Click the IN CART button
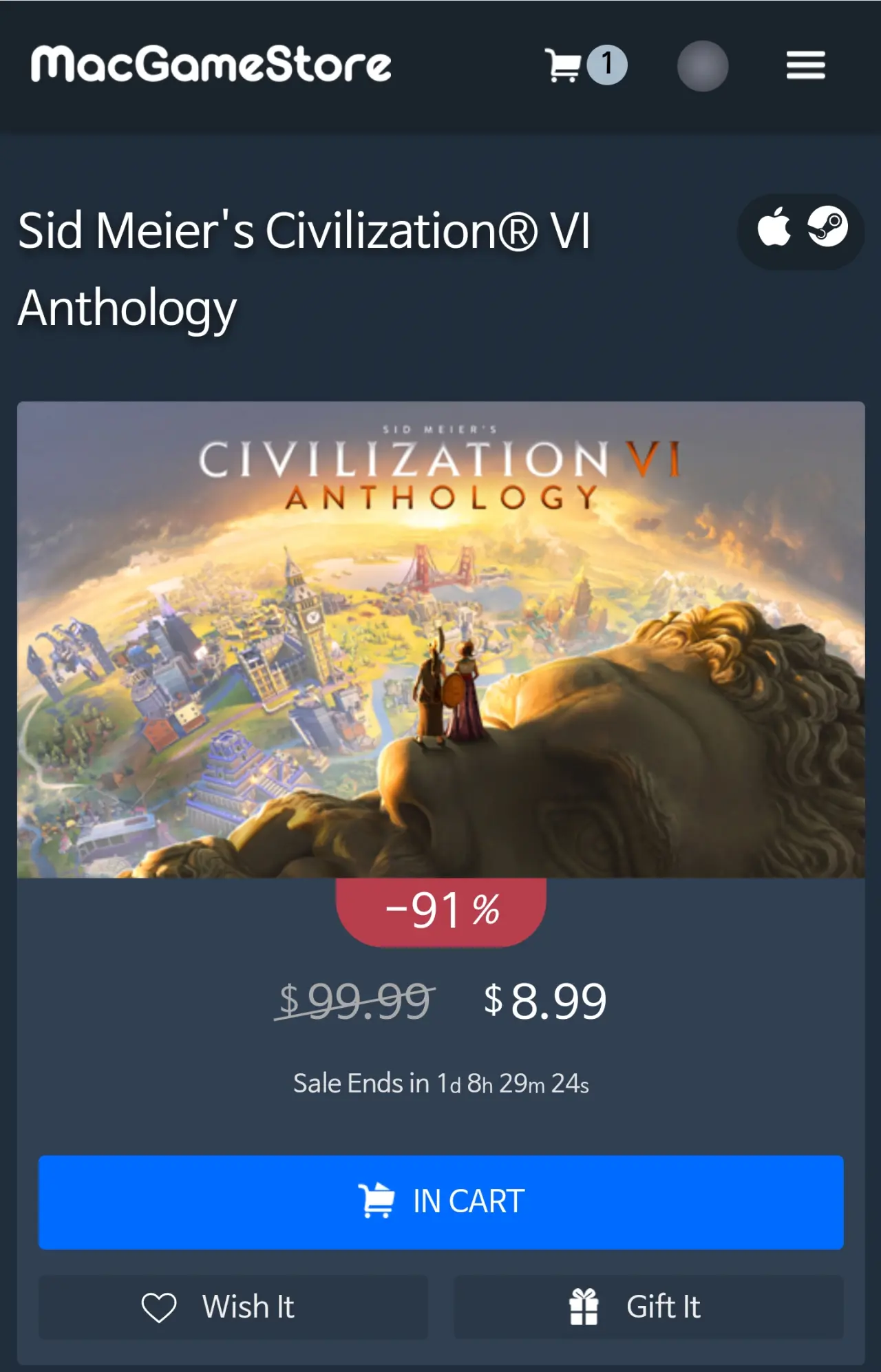Viewport: 881px width, 1372px height. click(440, 1202)
